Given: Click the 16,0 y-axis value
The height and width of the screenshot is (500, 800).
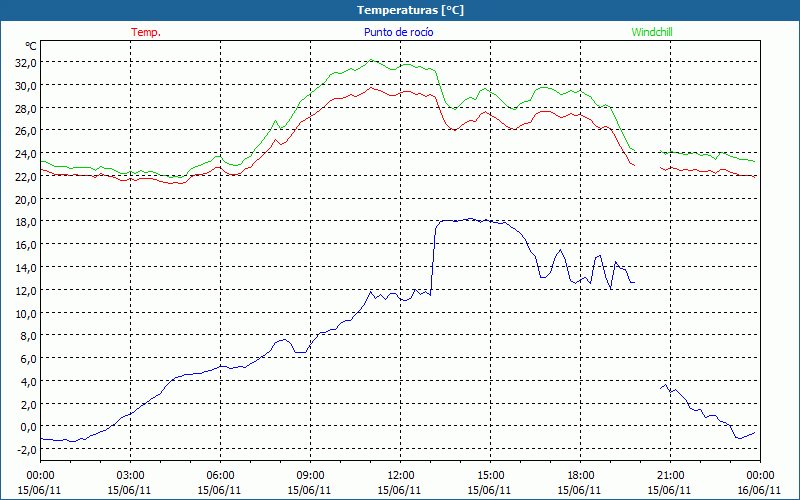Looking at the screenshot, I should 26,245.
